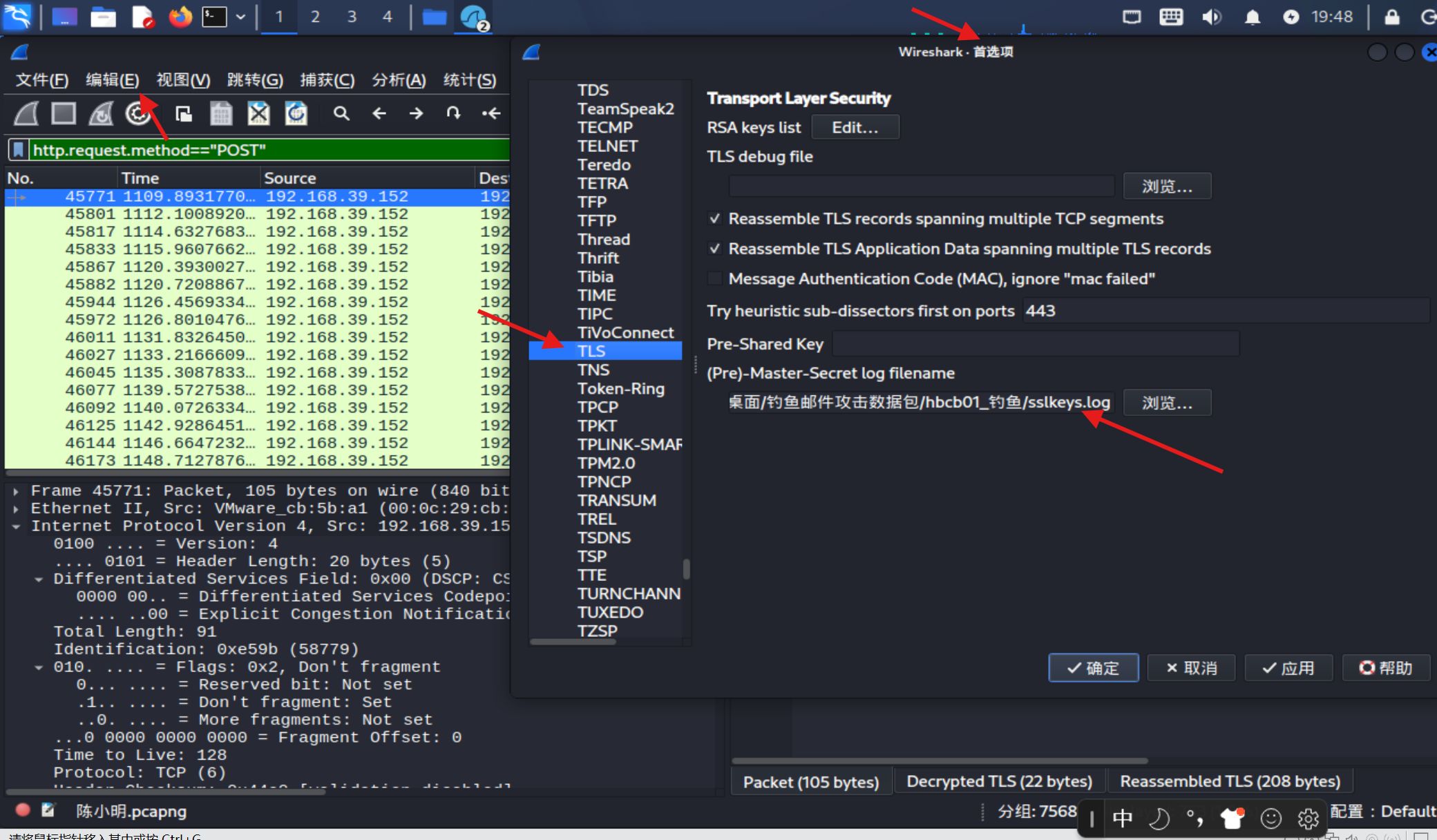Image resolution: width=1437 pixels, height=840 pixels.
Task: Collapse the Internet Protocol Version 4 row
Action: 16,526
